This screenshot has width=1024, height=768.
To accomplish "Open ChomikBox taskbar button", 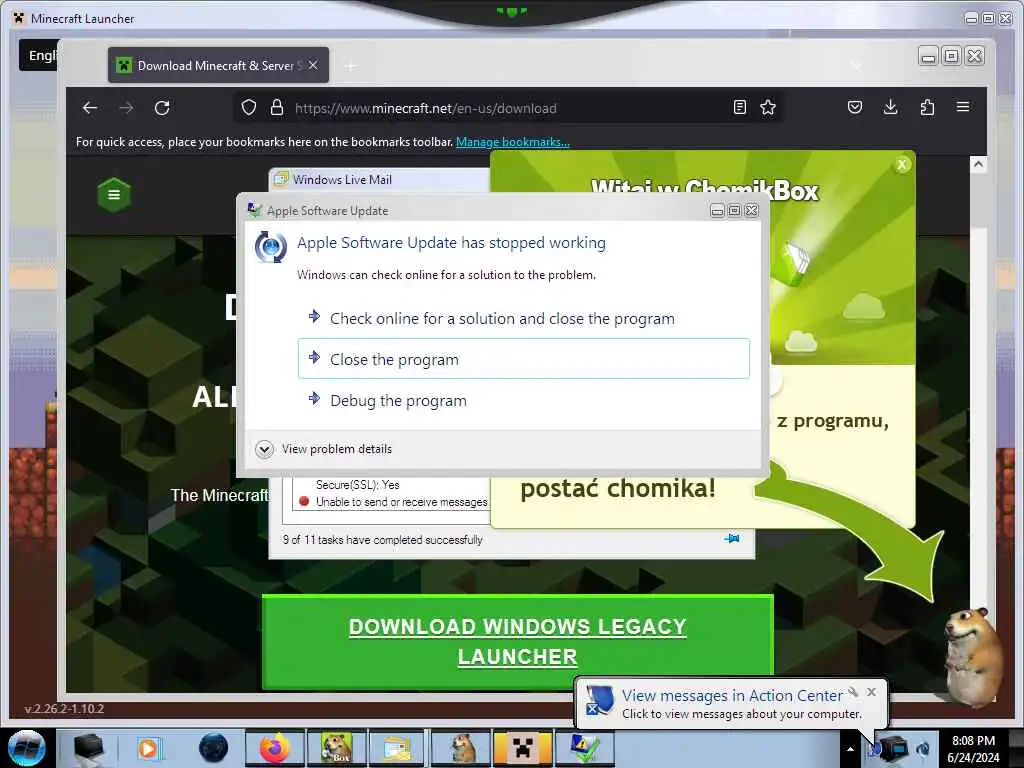I will pos(336,748).
